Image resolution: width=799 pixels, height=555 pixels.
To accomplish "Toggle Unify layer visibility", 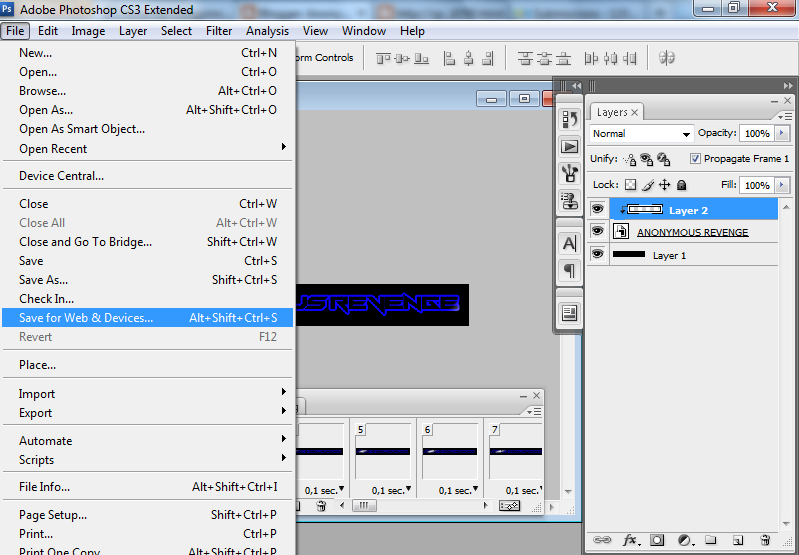I will click(647, 160).
